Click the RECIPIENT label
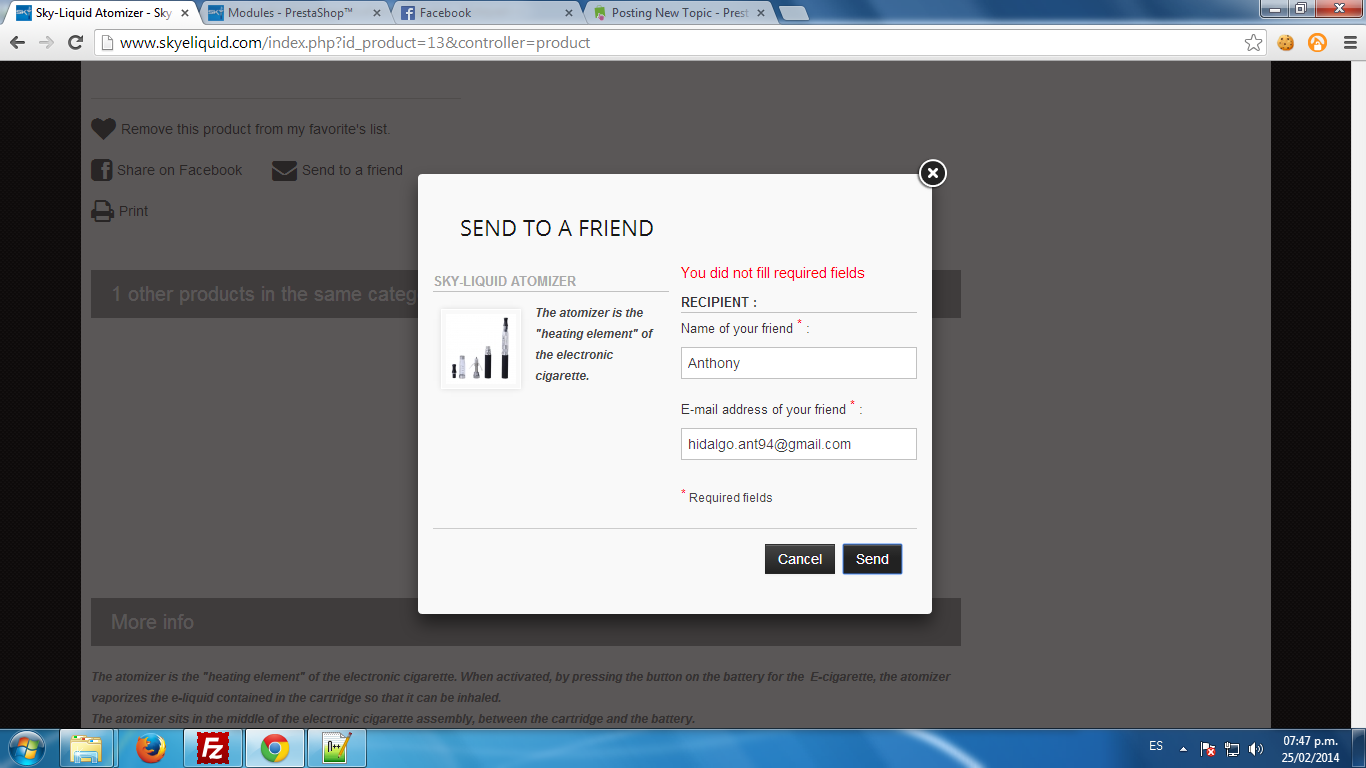The image size is (1366, 768). [719, 302]
